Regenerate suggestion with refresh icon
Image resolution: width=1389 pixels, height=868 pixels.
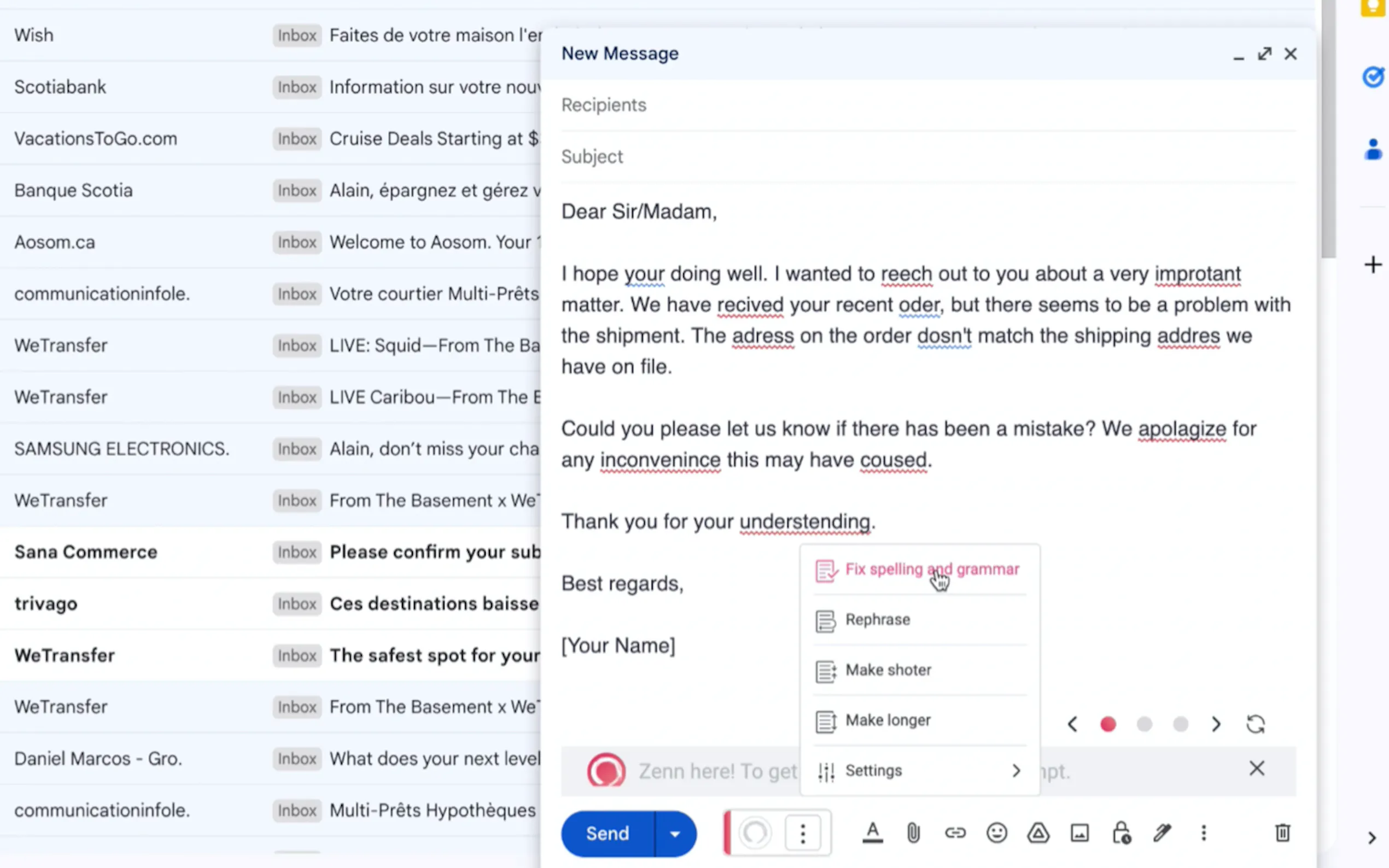point(1256,724)
